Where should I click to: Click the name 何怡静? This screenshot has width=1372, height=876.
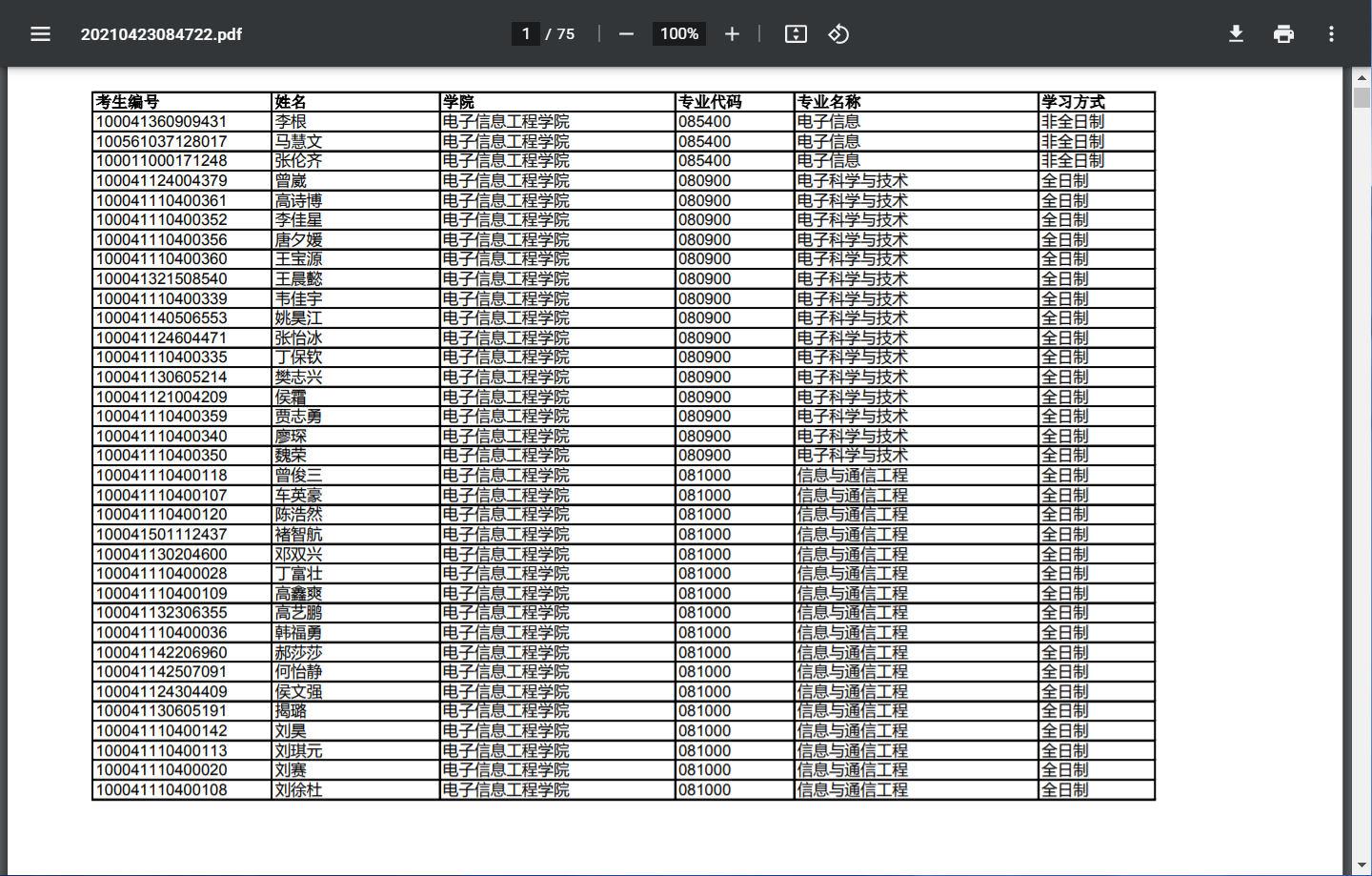click(x=298, y=672)
